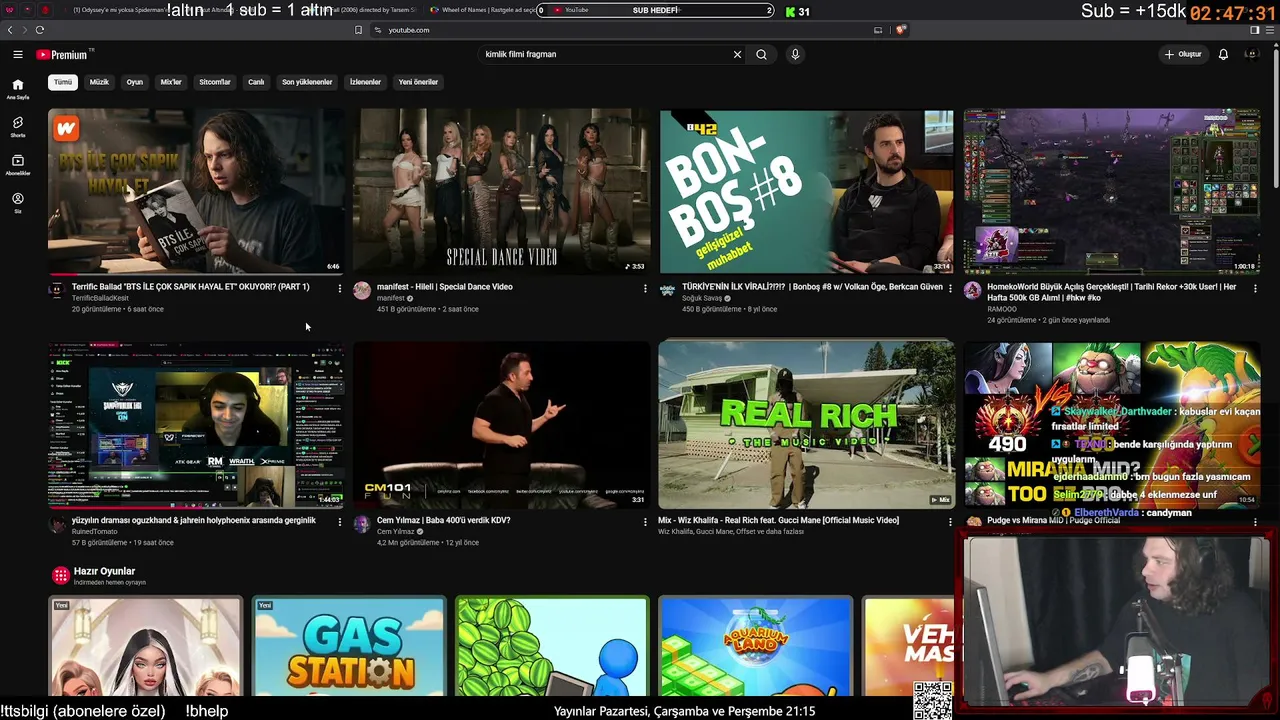Open more options for yüzyılın draması video
Image resolution: width=1280 pixels, height=720 pixels.
[340, 522]
